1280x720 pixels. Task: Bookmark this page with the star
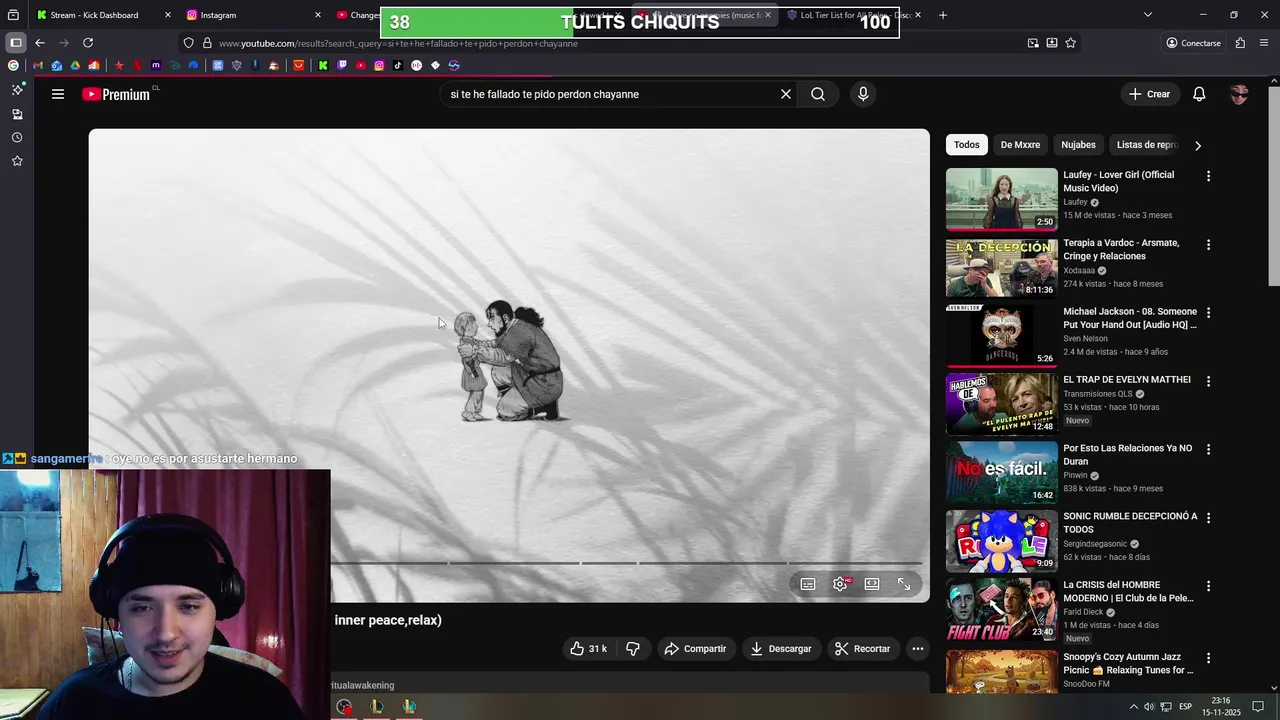tap(1071, 43)
